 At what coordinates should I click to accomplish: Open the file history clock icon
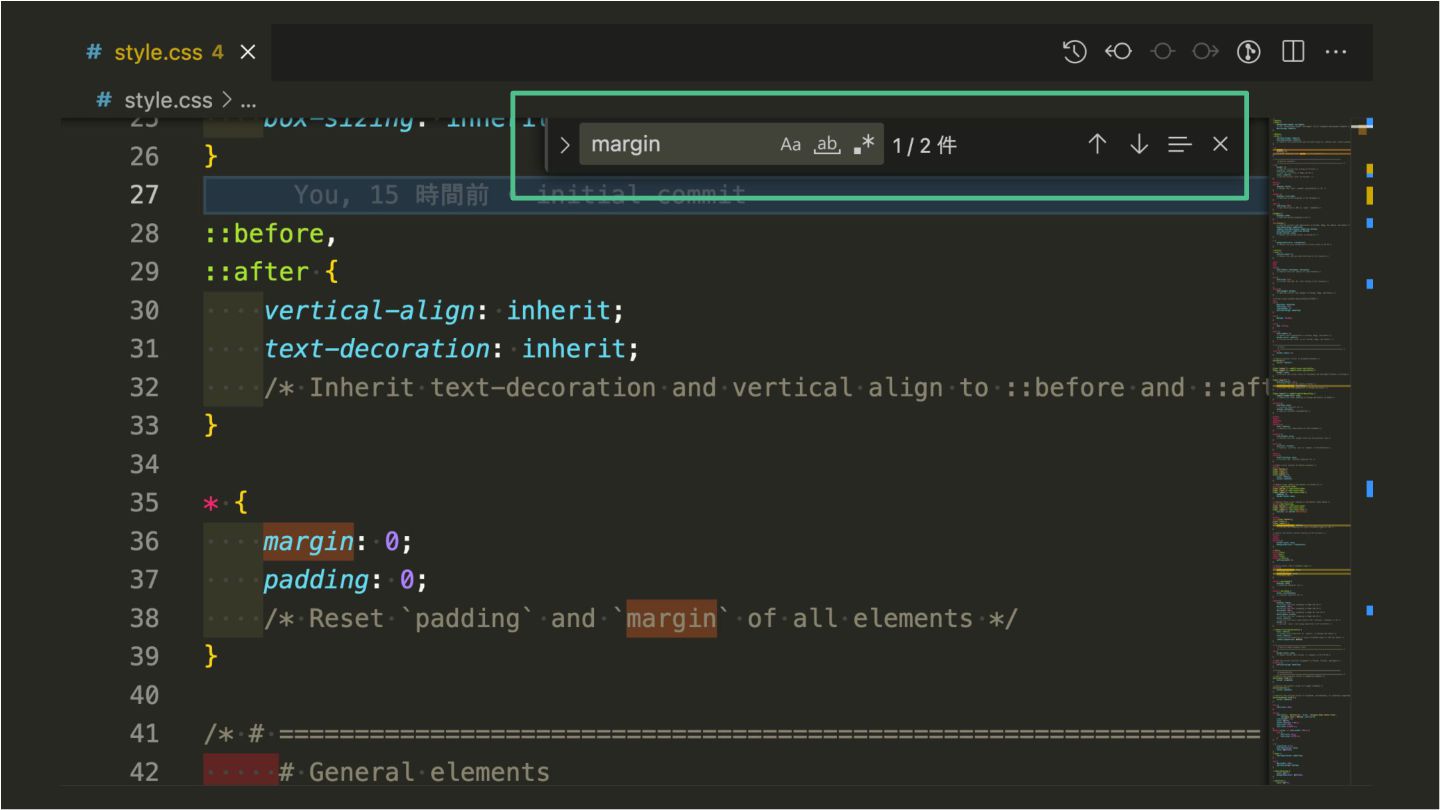1075,52
